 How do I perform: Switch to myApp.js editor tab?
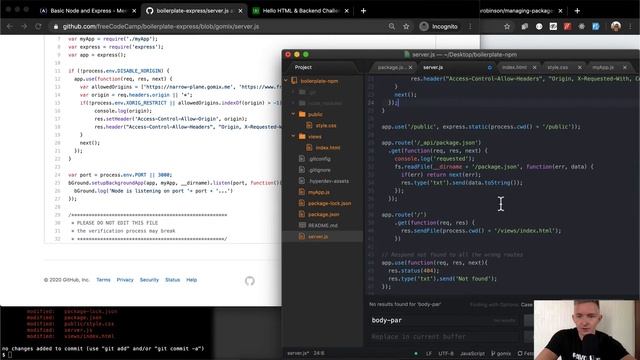603,67
